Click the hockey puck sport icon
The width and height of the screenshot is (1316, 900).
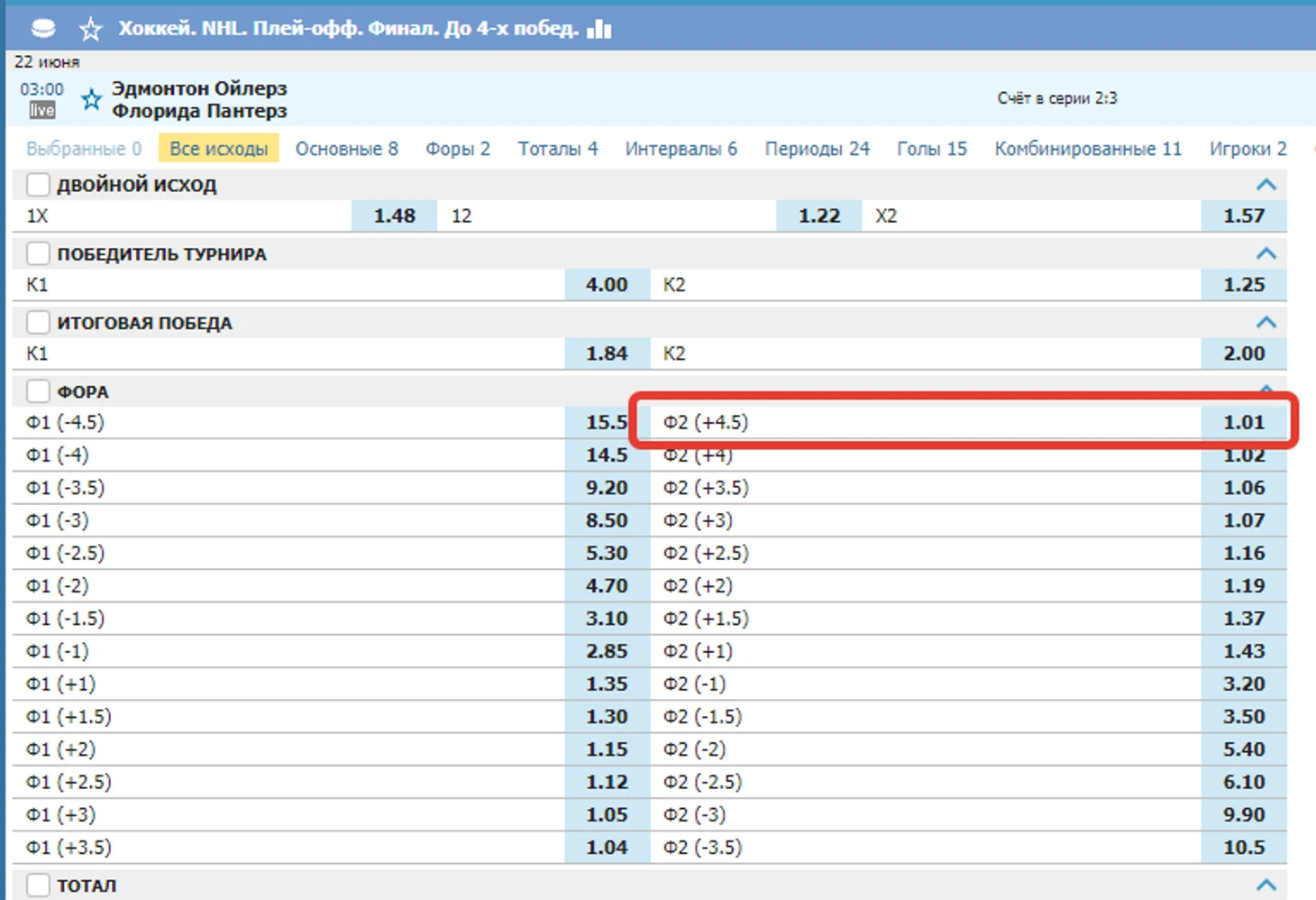42,29
